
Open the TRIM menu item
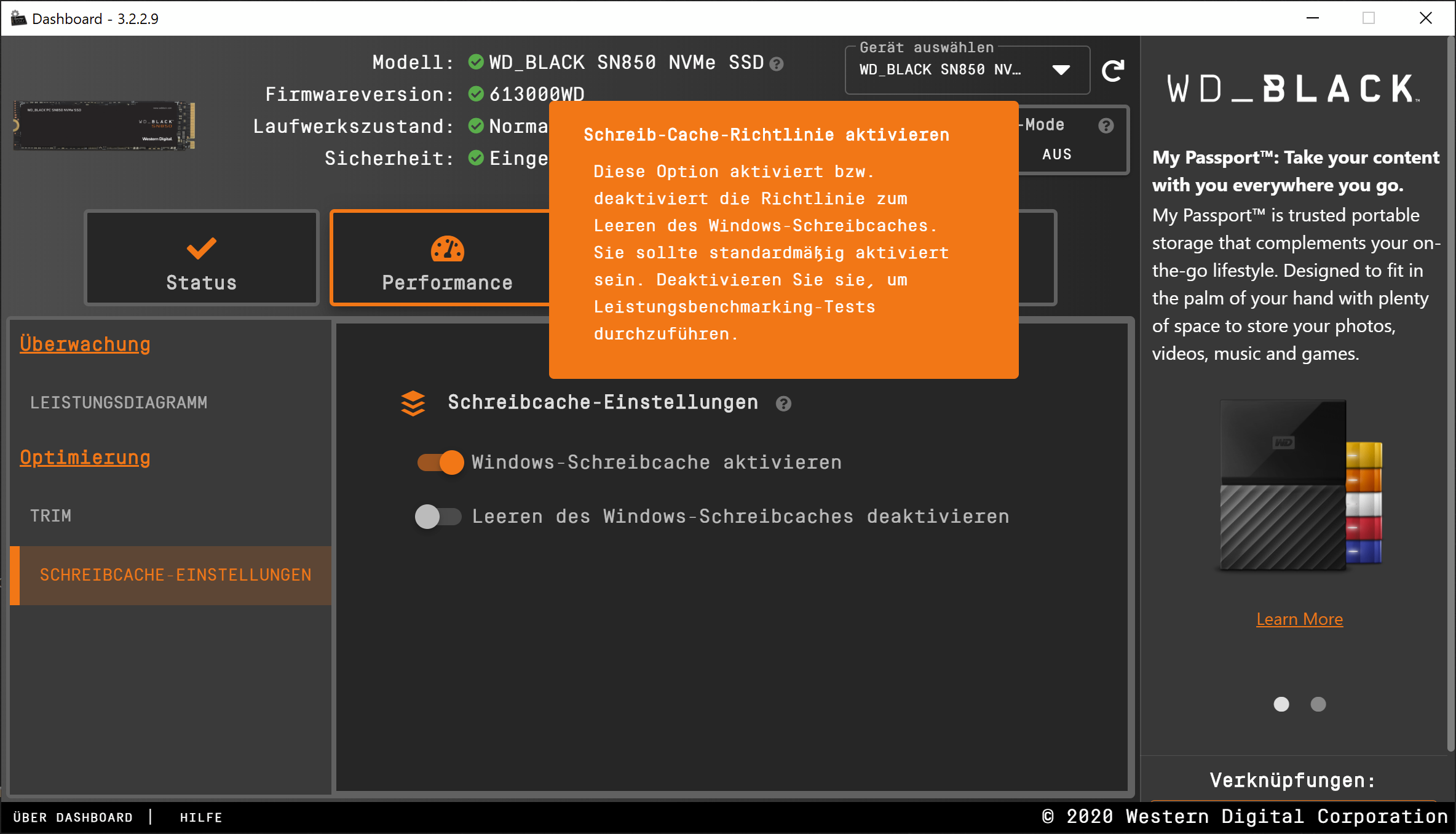[x=51, y=515]
